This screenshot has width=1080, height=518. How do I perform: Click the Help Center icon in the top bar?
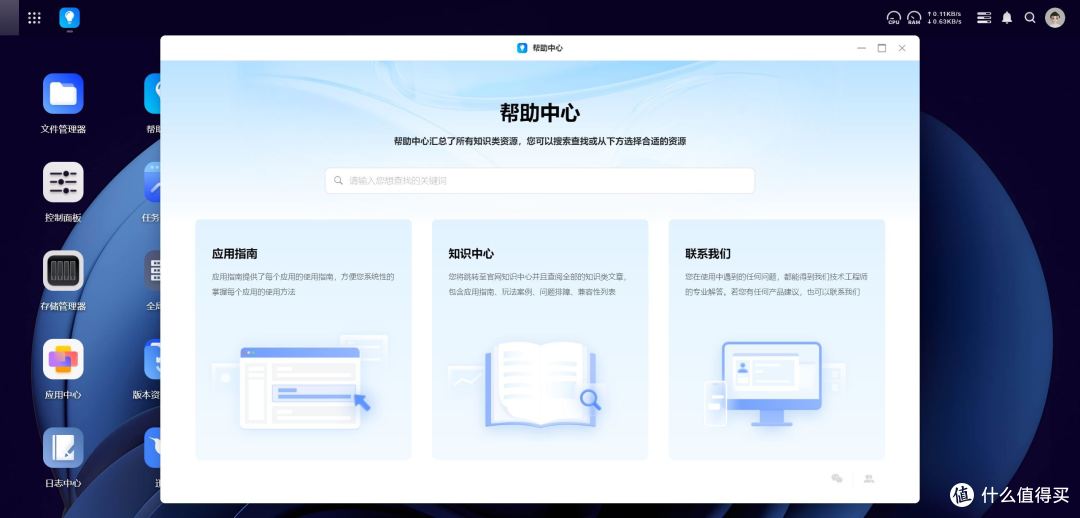70,18
